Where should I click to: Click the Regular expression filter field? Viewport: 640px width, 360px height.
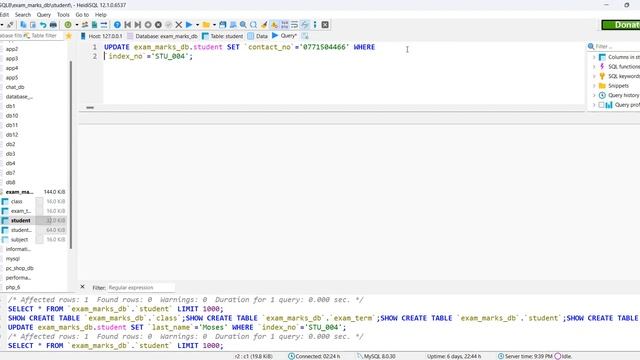141,288
